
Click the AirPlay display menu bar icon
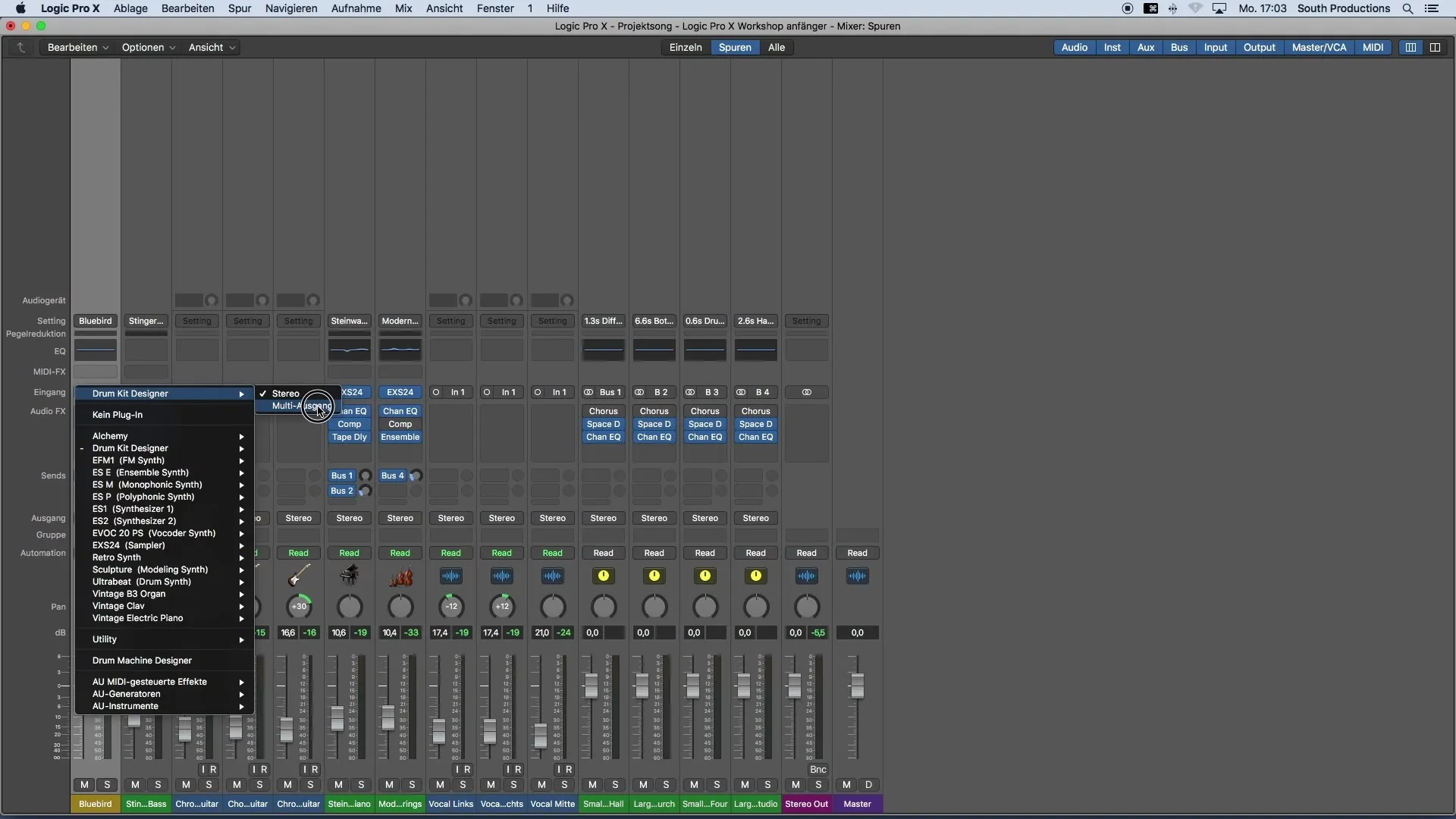(x=1219, y=9)
